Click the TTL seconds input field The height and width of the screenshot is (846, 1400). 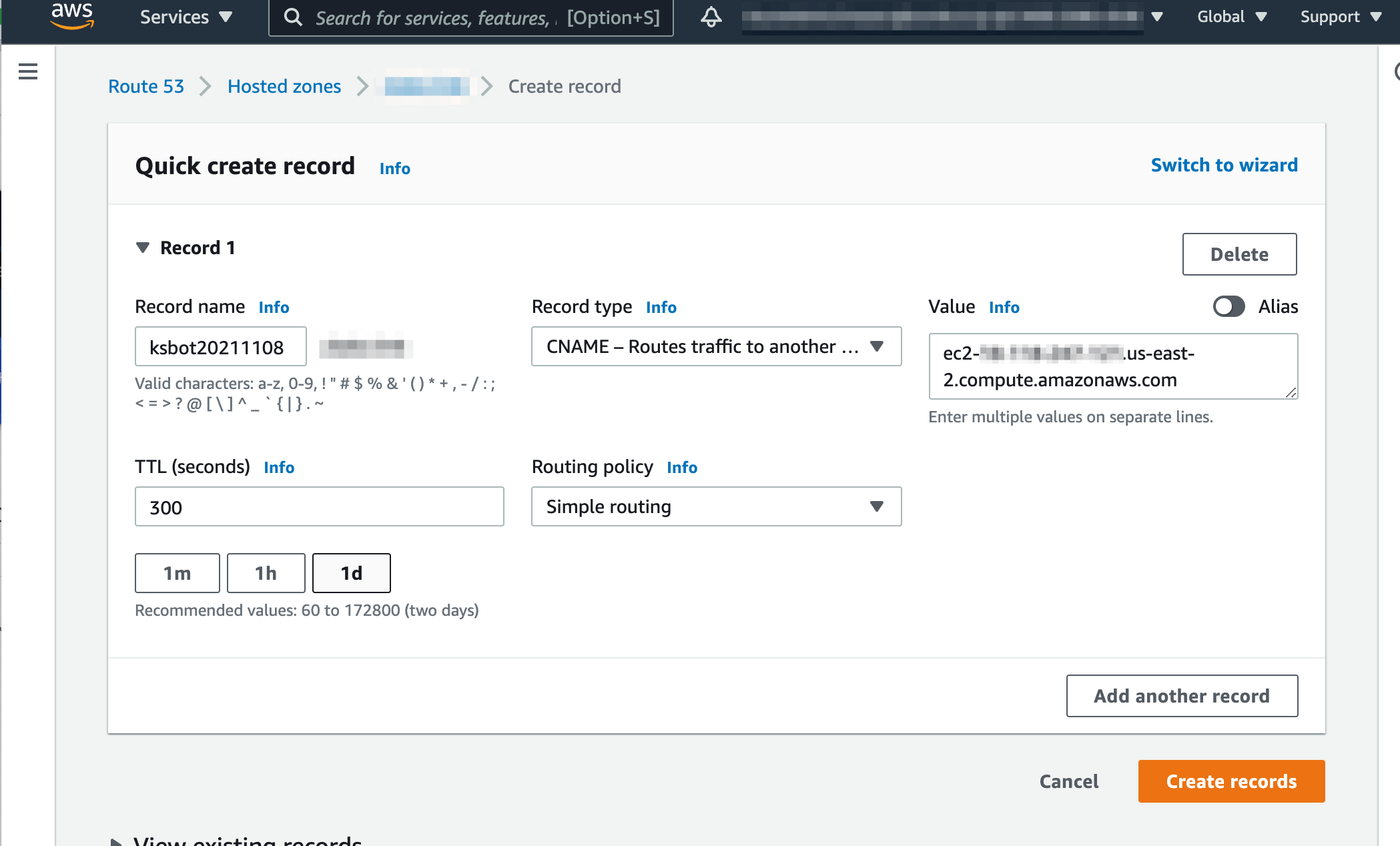[320, 506]
